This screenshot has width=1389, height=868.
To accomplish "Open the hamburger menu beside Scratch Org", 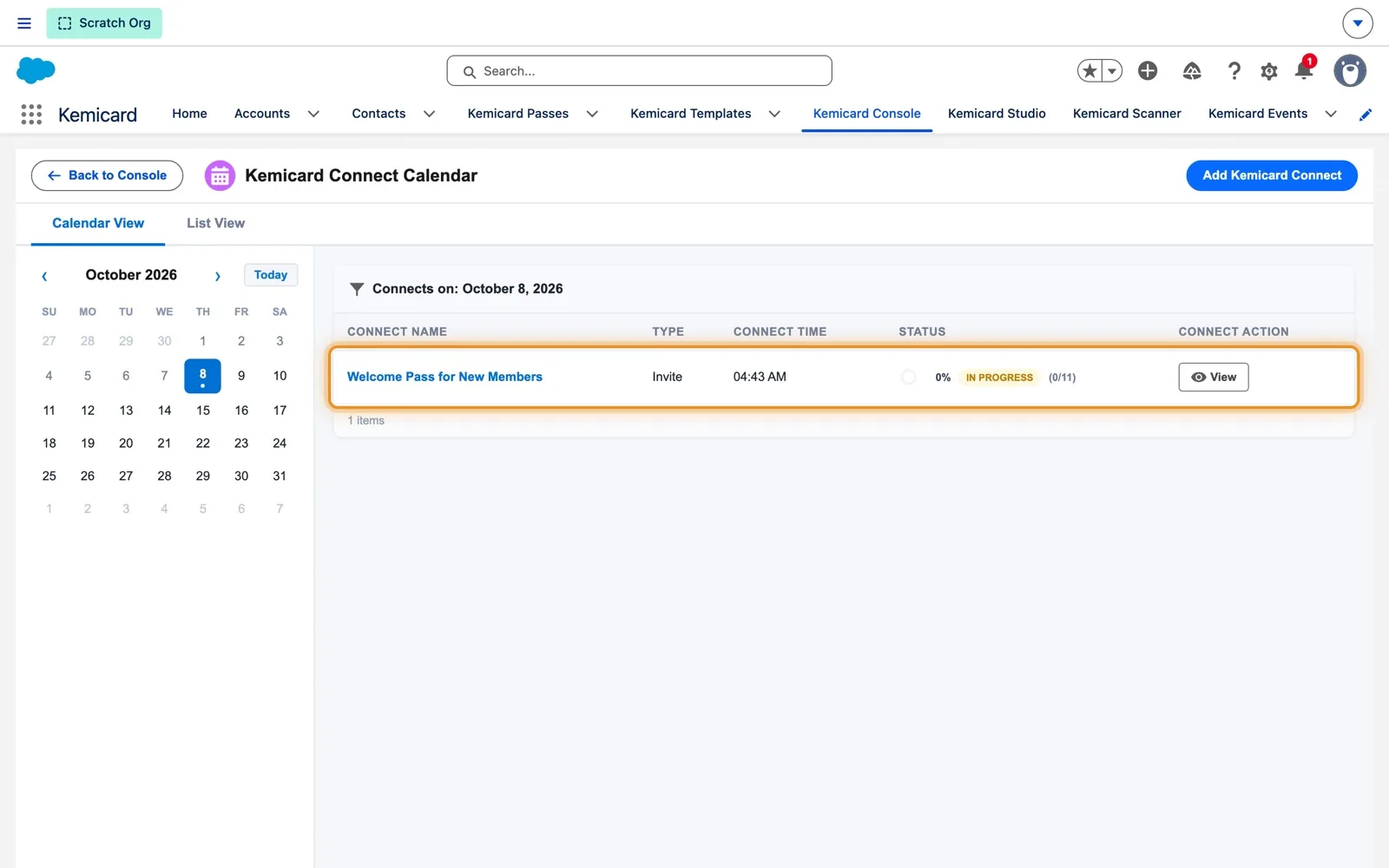I will coord(24,23).
